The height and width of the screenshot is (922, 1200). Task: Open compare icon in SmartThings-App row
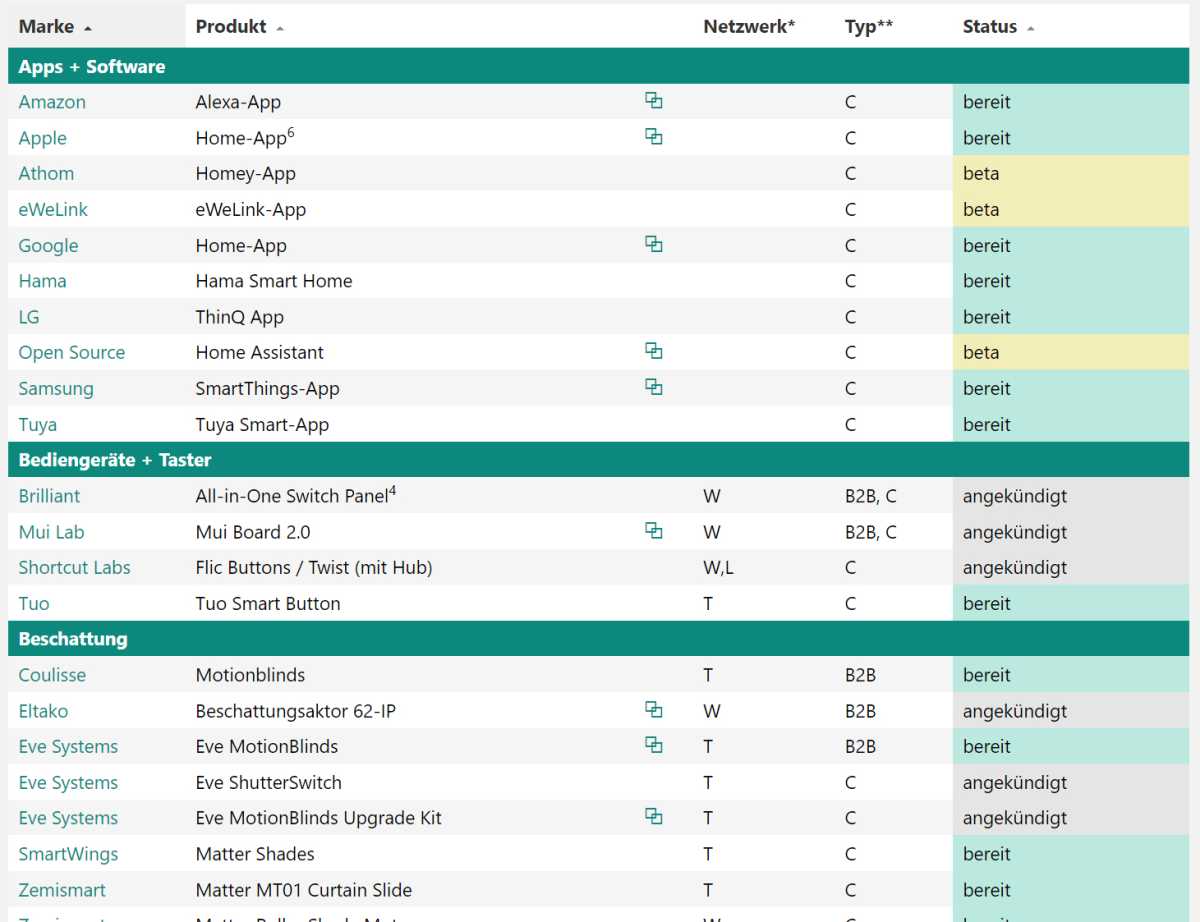click(x=654, y=387)
